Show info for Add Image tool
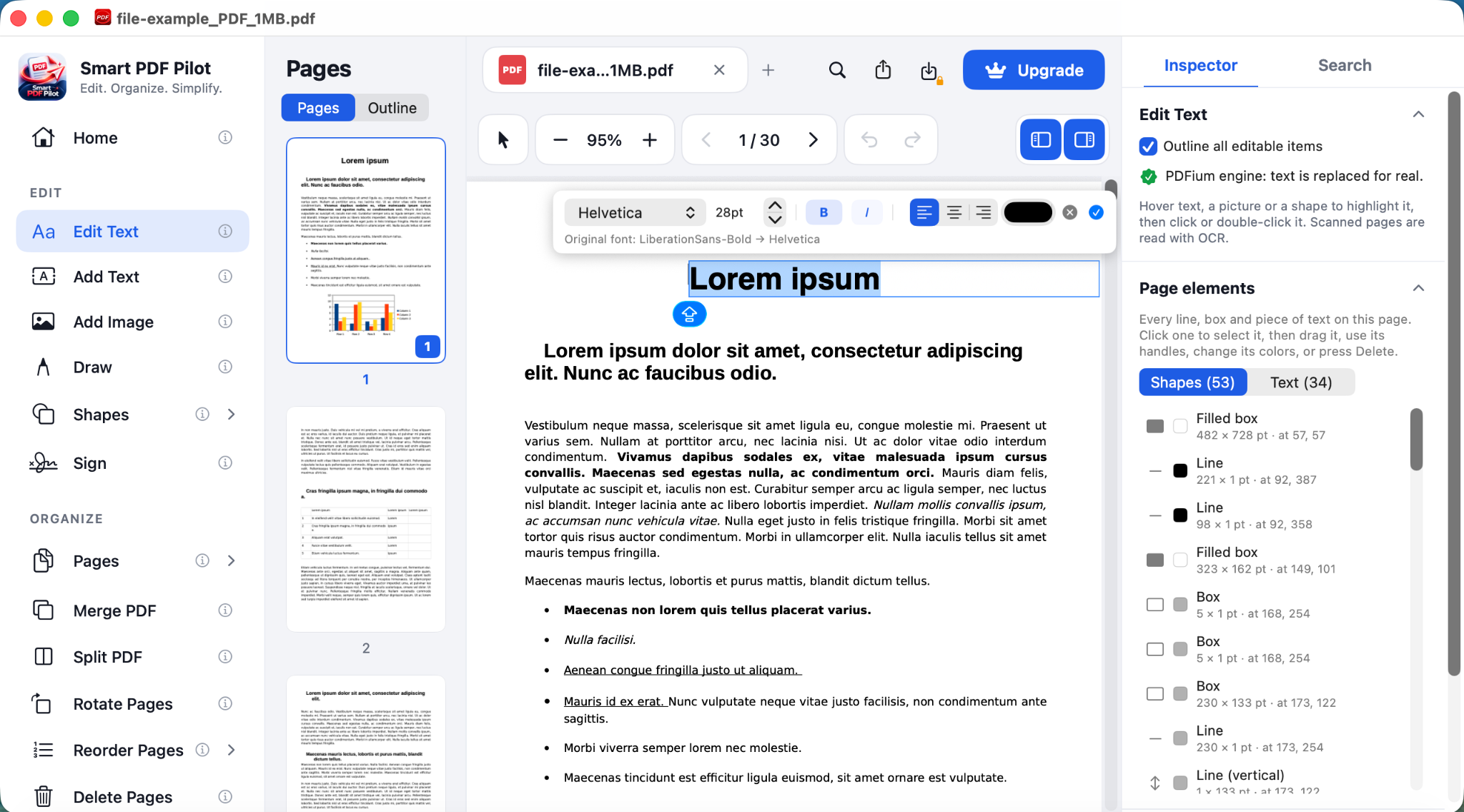This screenshot has height=812, width=1464. pos(225,322)
